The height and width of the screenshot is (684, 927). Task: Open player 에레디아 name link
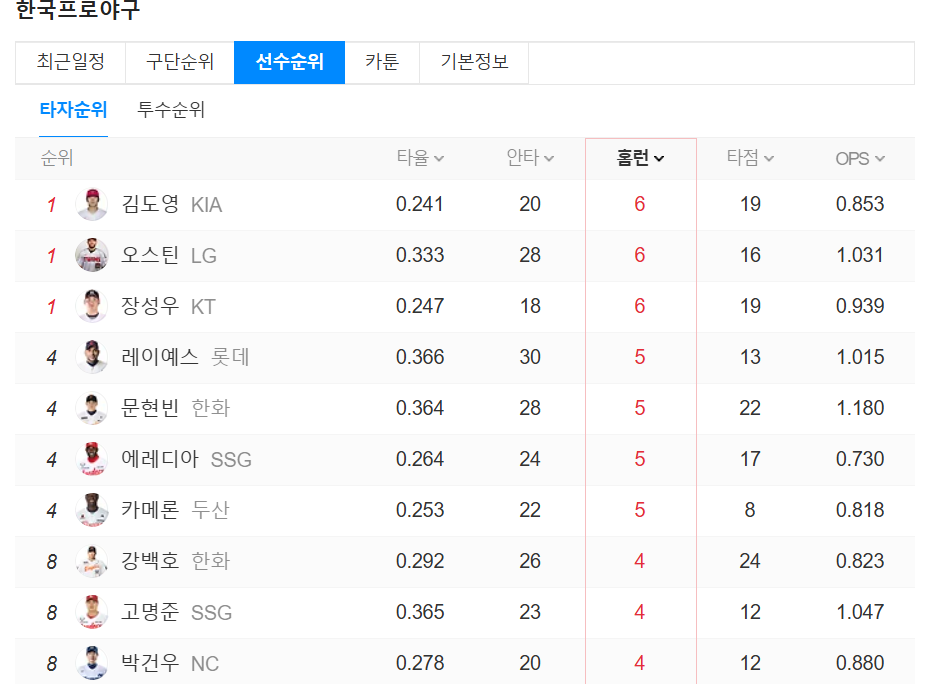pos(160,459)
